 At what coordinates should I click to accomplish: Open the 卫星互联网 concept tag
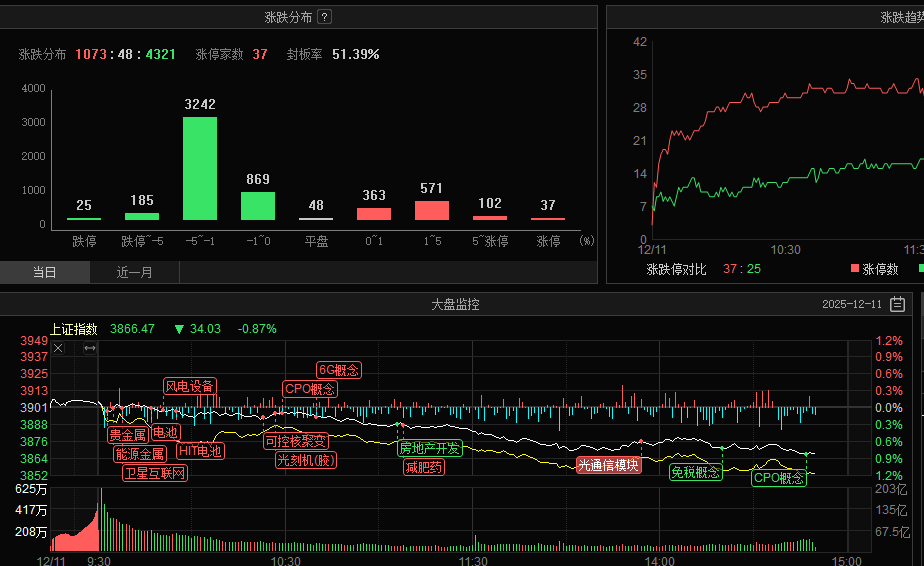tap(154, 473)
